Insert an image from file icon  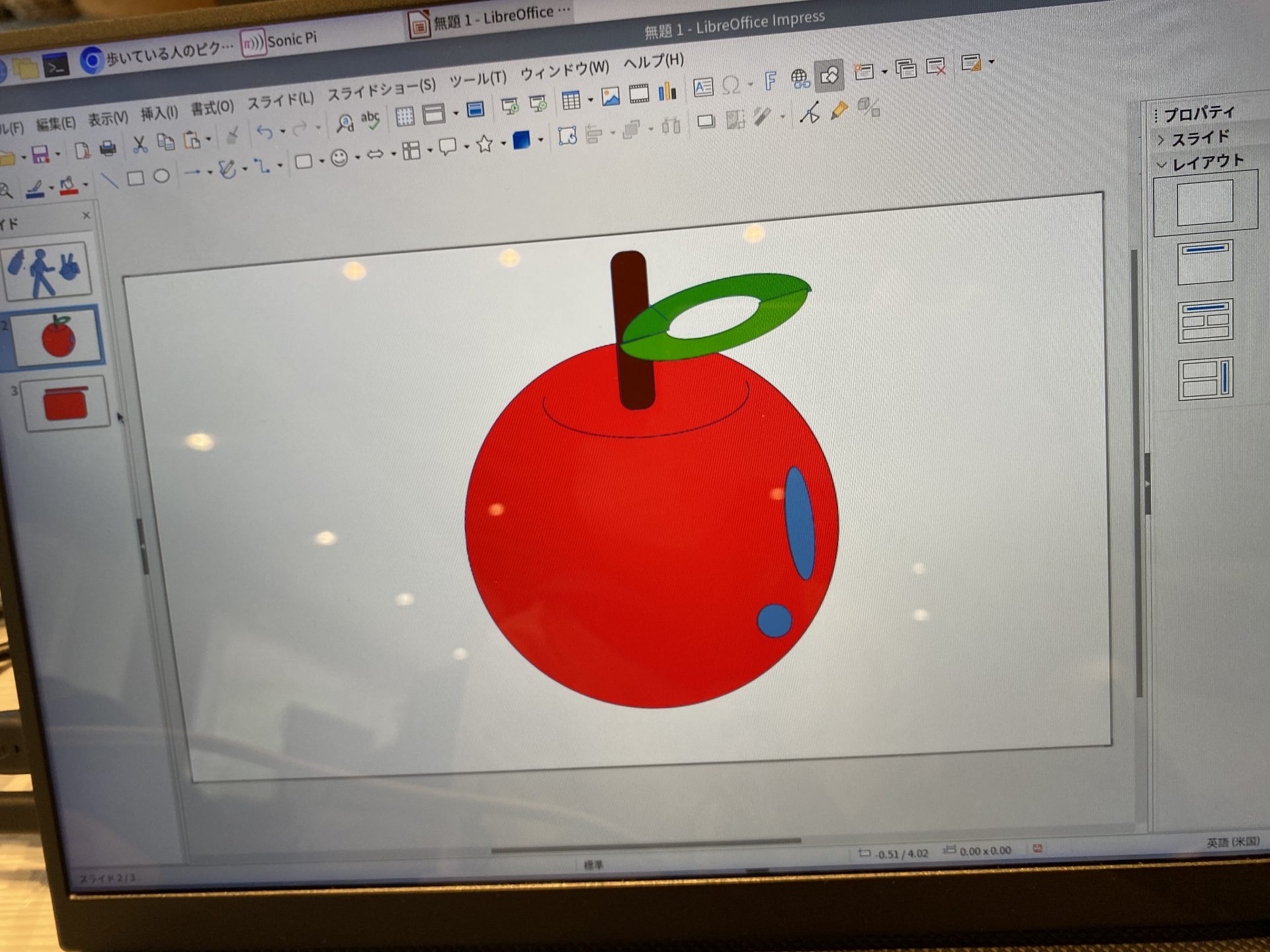pos(611,97)
